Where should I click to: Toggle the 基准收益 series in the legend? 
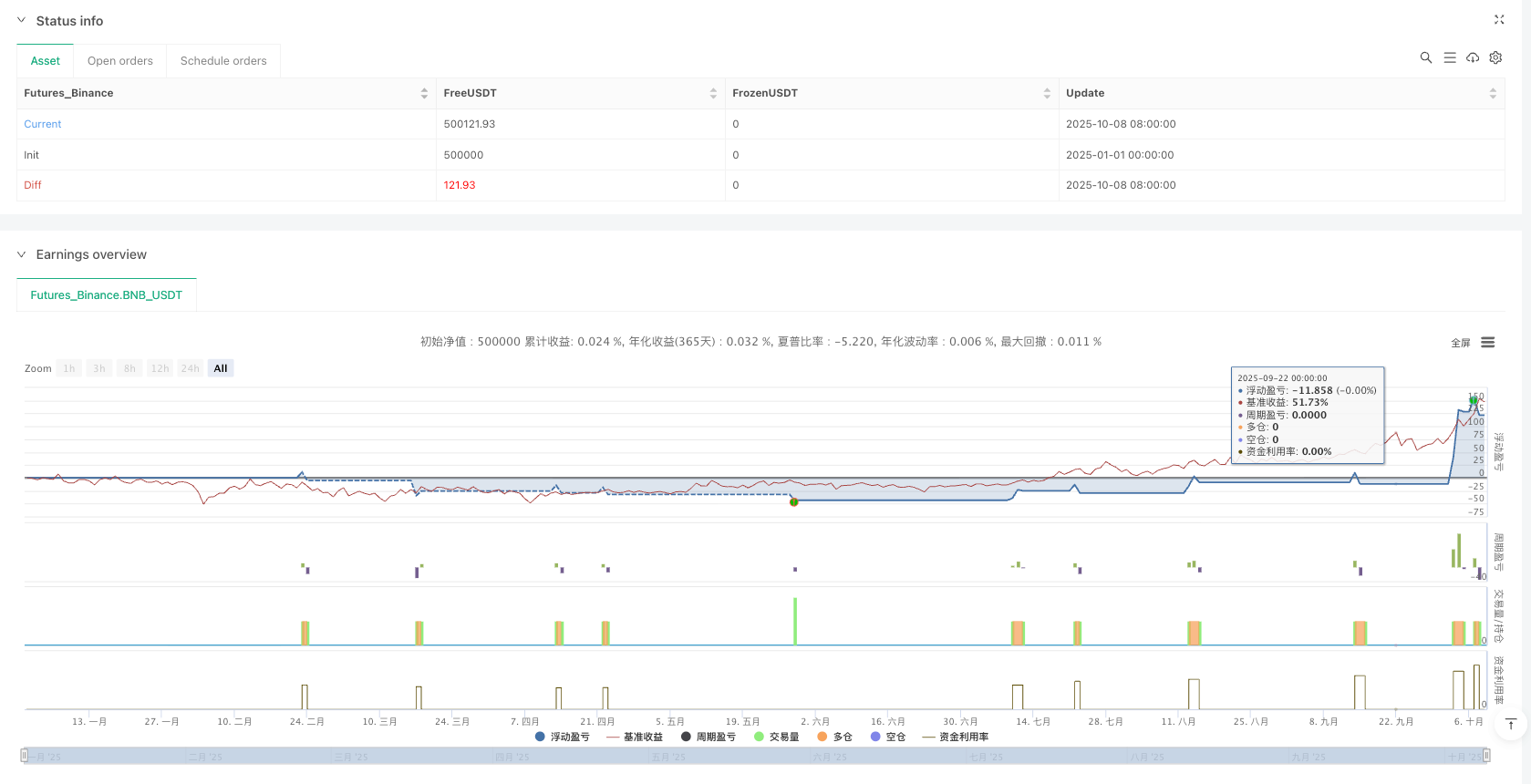click(x=635, y=737)
